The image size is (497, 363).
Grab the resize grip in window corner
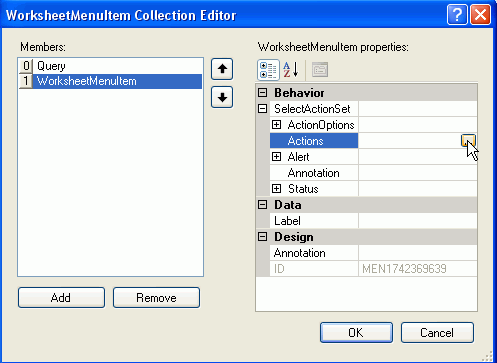[488, 356]
